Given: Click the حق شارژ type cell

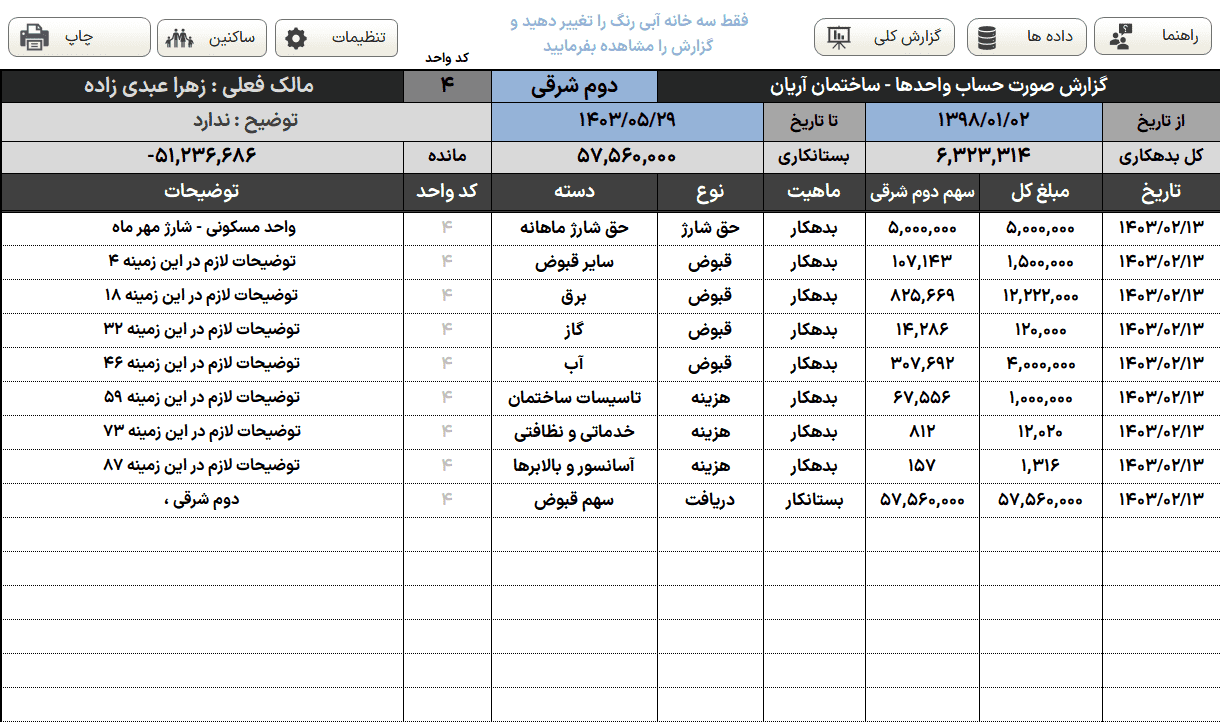Looking at the screenshot, I should coord(710,228).
